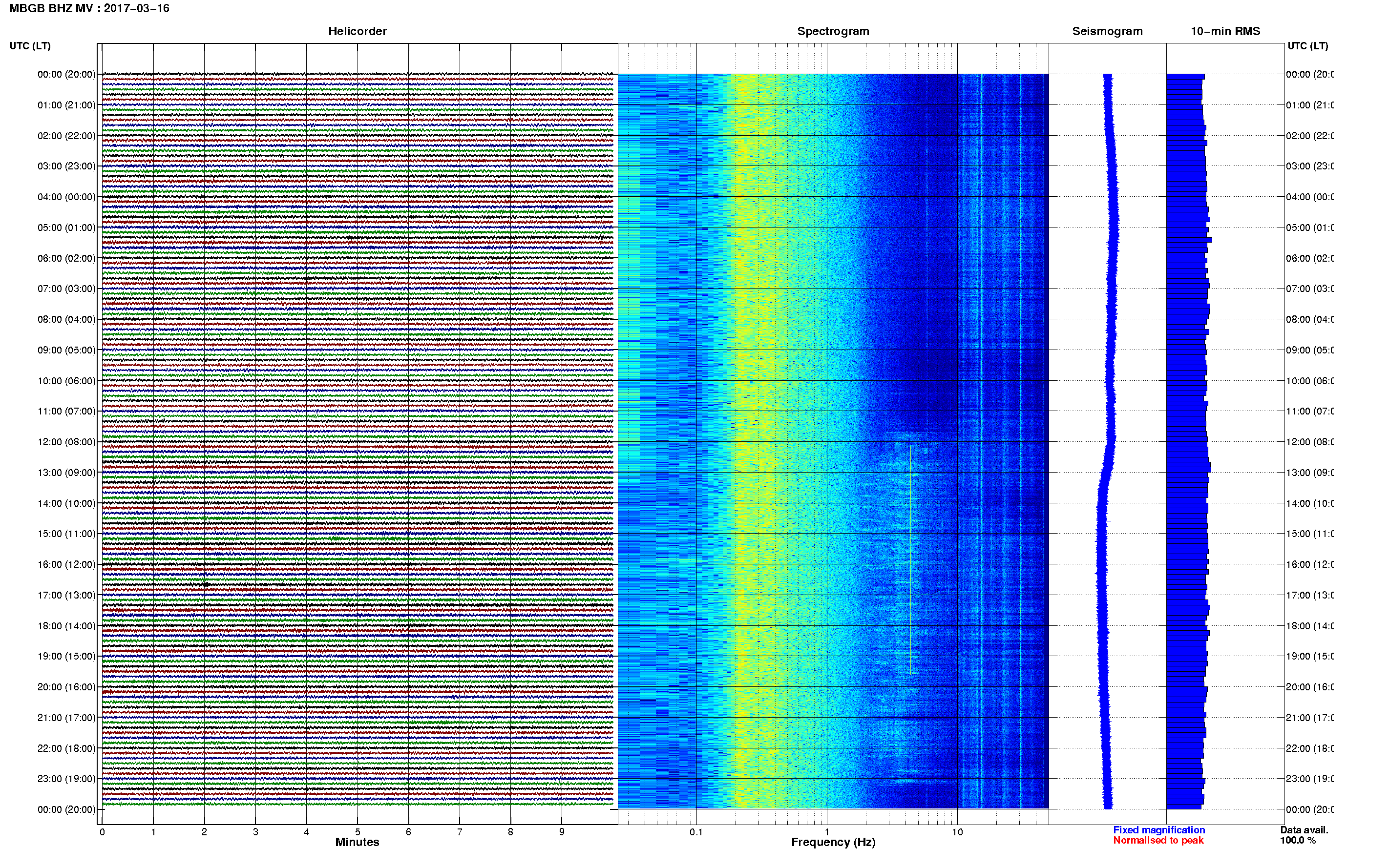Click the Minutes axis label

357,842
